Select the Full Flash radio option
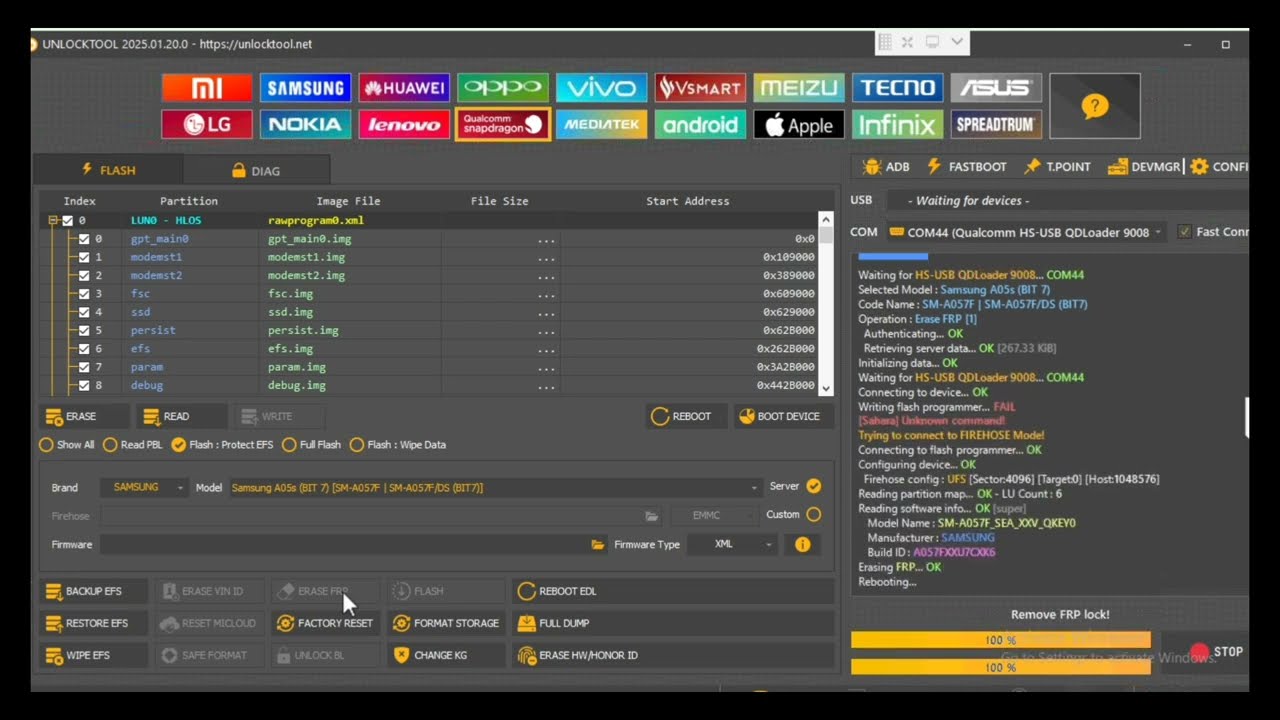 click(x=311, y=445)
